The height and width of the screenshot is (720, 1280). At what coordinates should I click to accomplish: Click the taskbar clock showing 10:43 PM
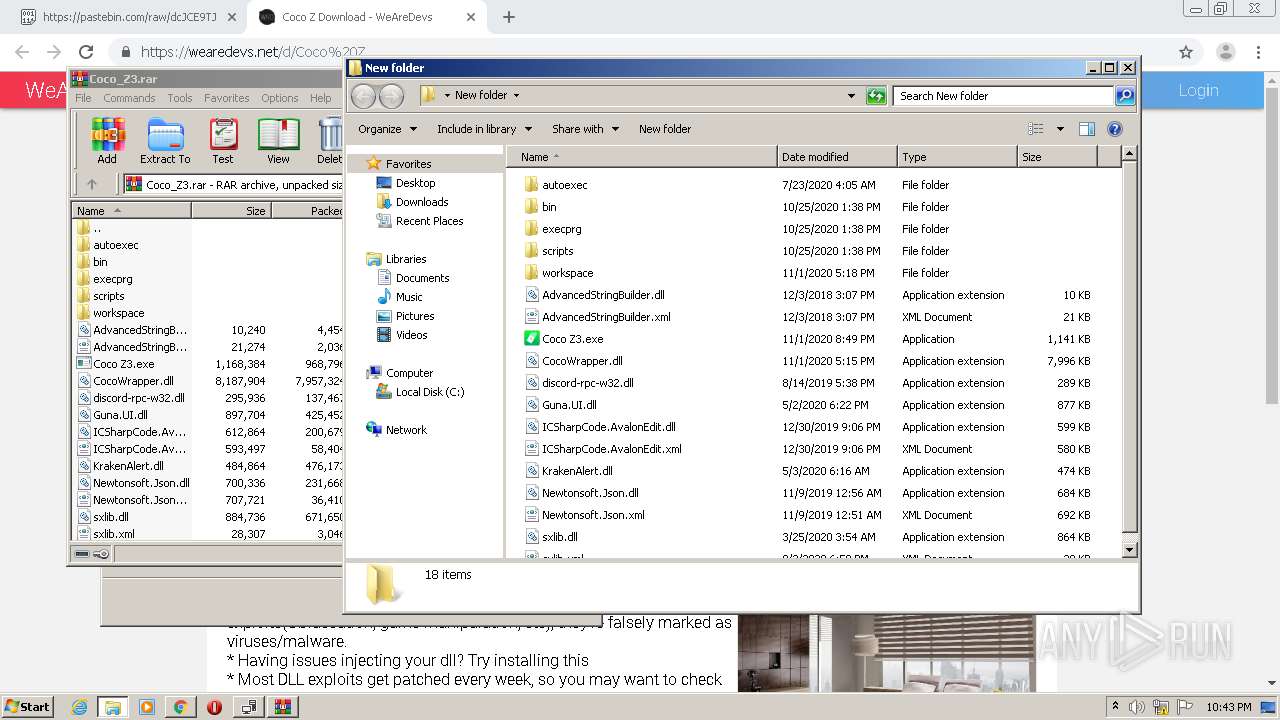1228,707
